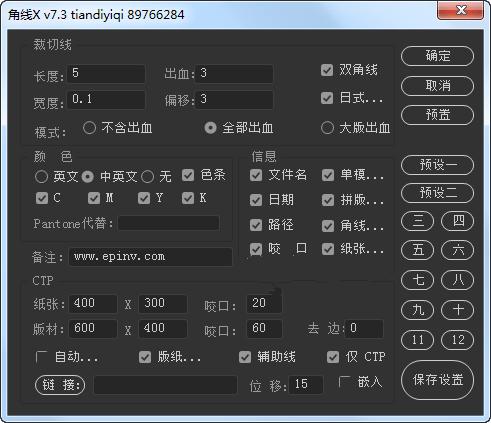Load preset 预设二

pos(437,193)
